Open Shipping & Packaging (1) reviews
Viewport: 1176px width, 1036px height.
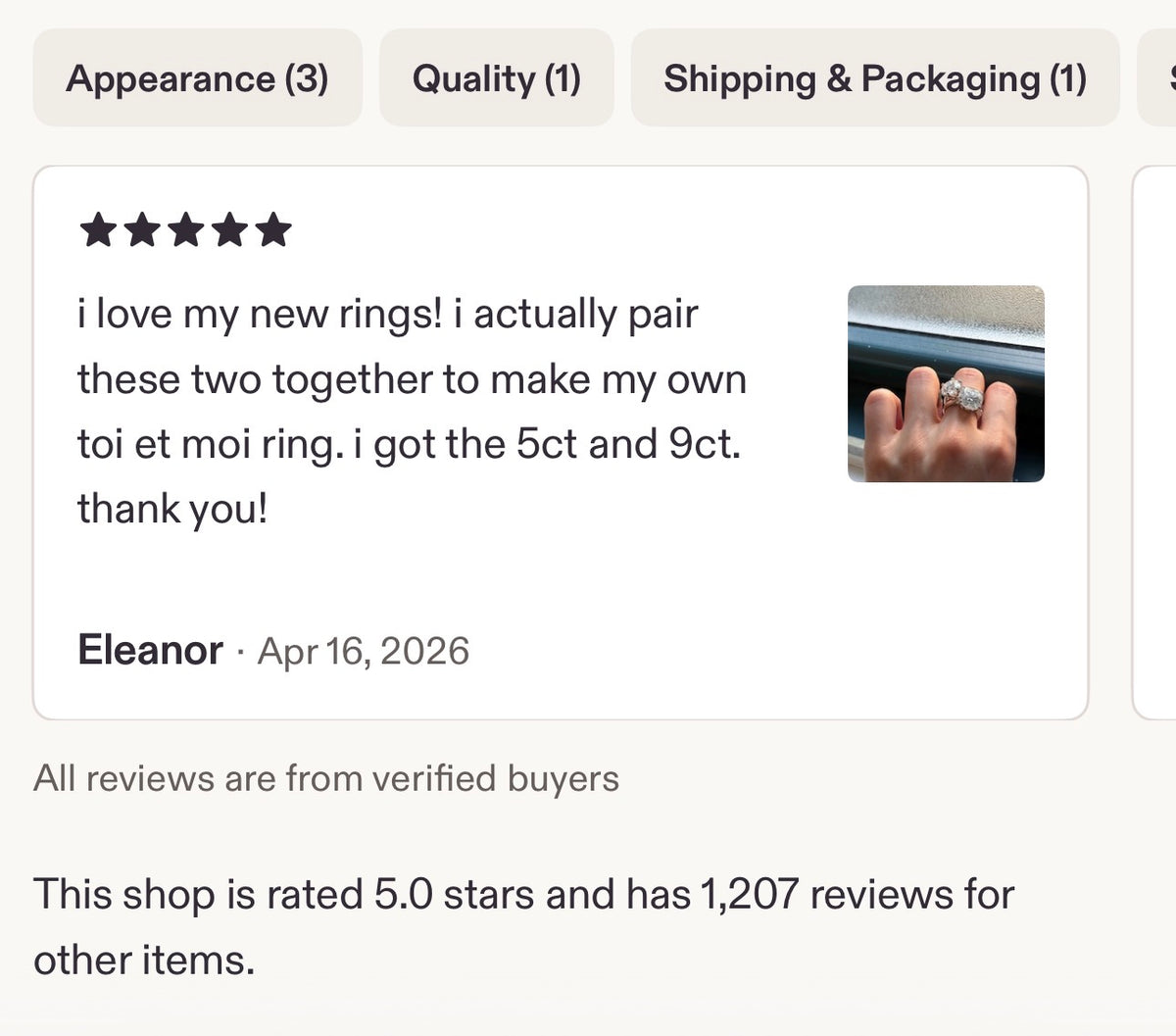[875, 78]
